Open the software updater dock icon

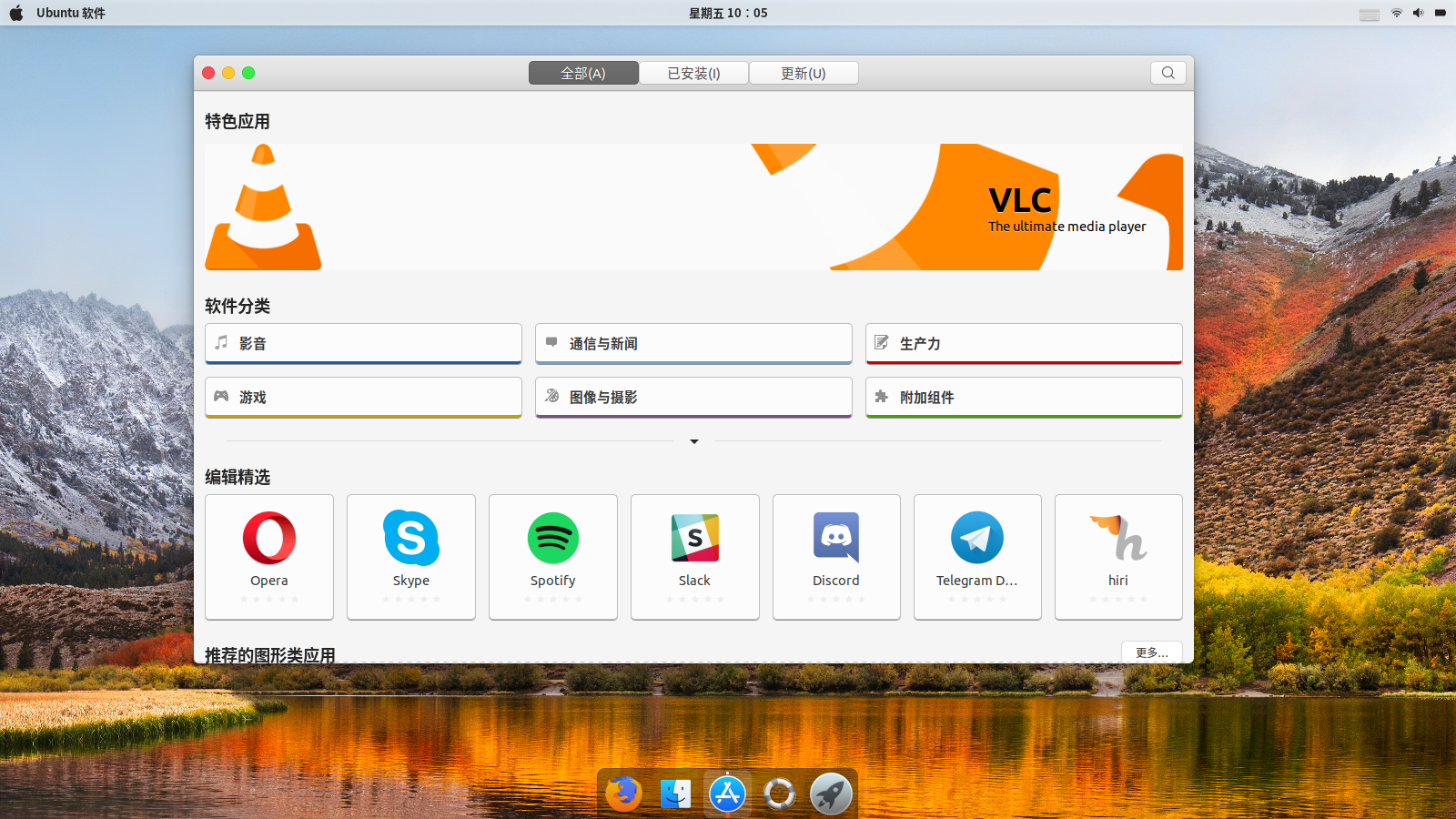click(779, 794)
